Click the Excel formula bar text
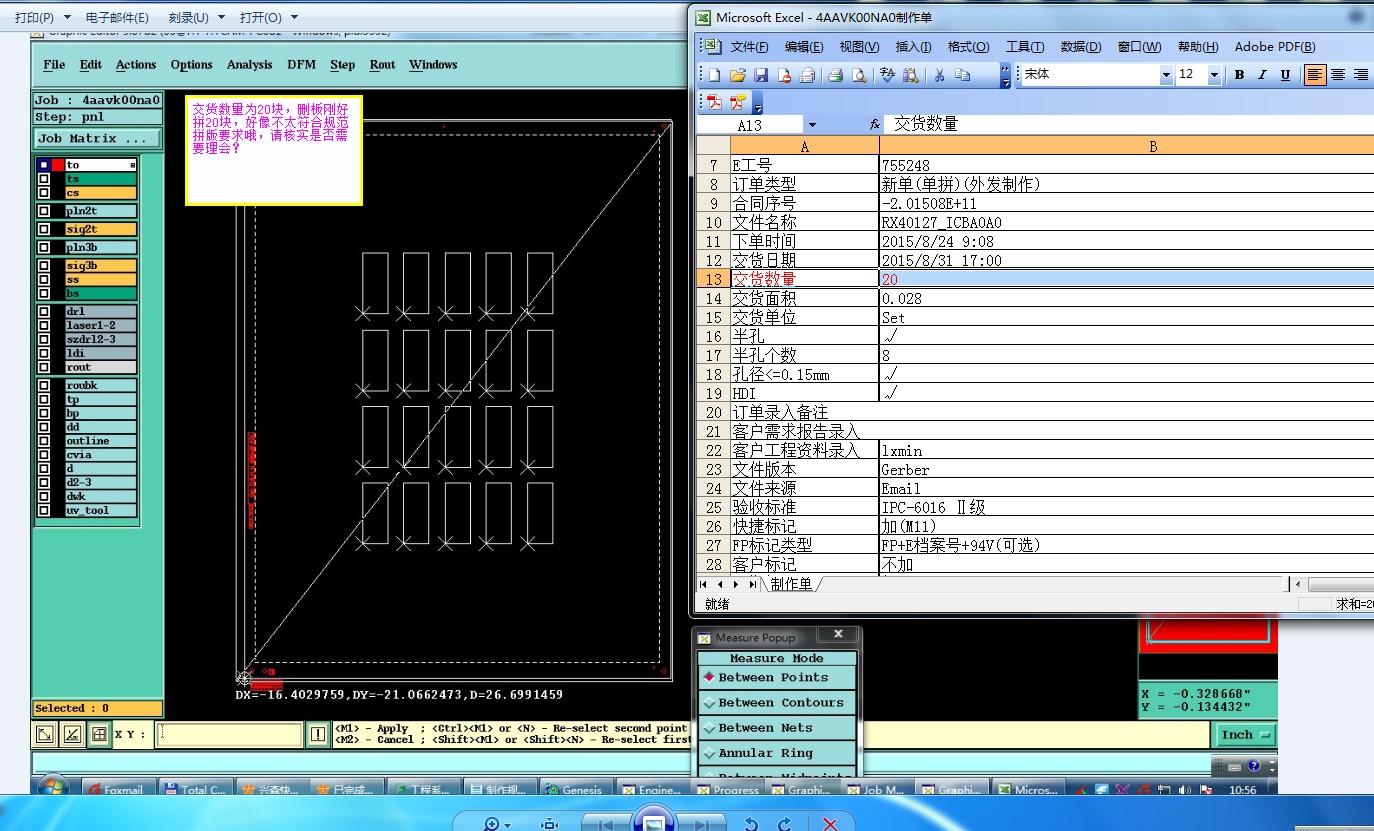This screenshot has height=831, width=1374. pos(926,125)
